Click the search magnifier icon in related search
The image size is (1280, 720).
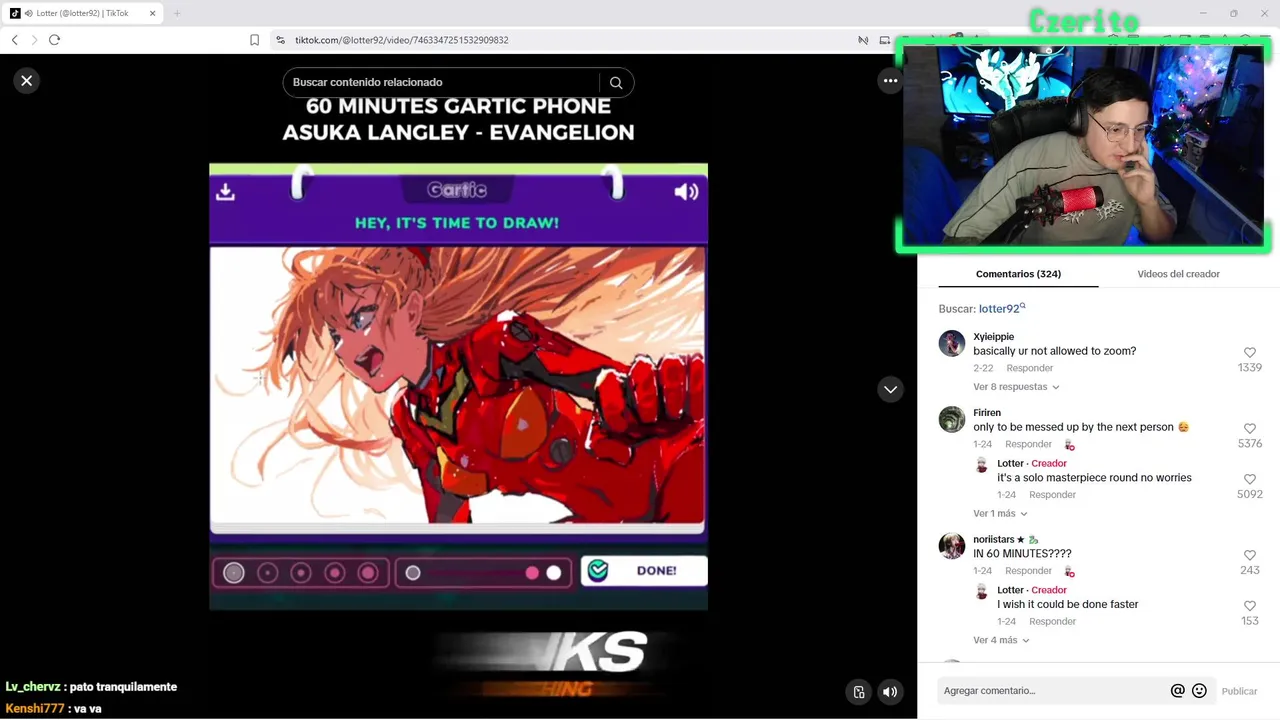tap(616, 83)
